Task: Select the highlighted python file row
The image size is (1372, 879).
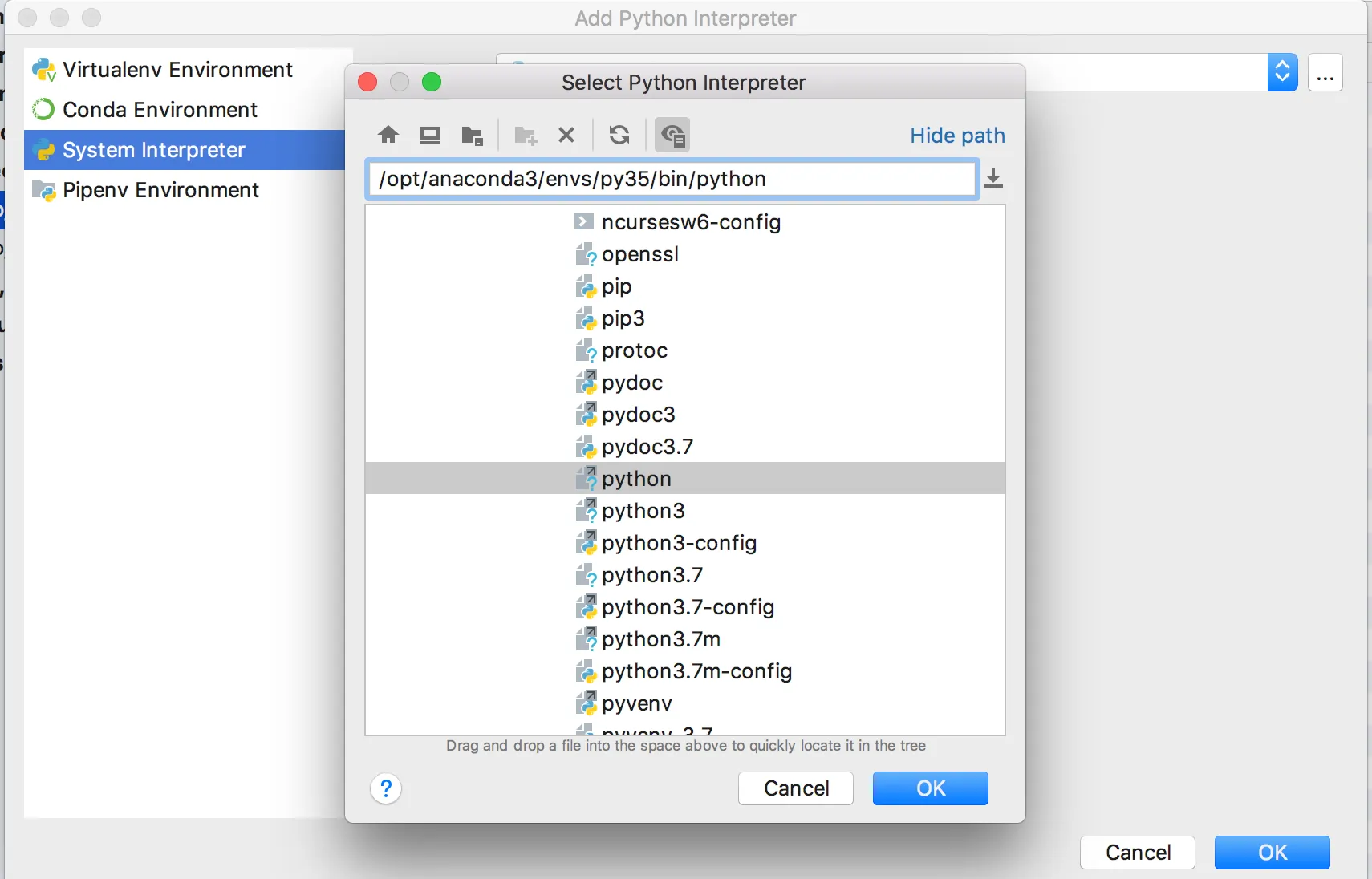Action: (685, 479)
